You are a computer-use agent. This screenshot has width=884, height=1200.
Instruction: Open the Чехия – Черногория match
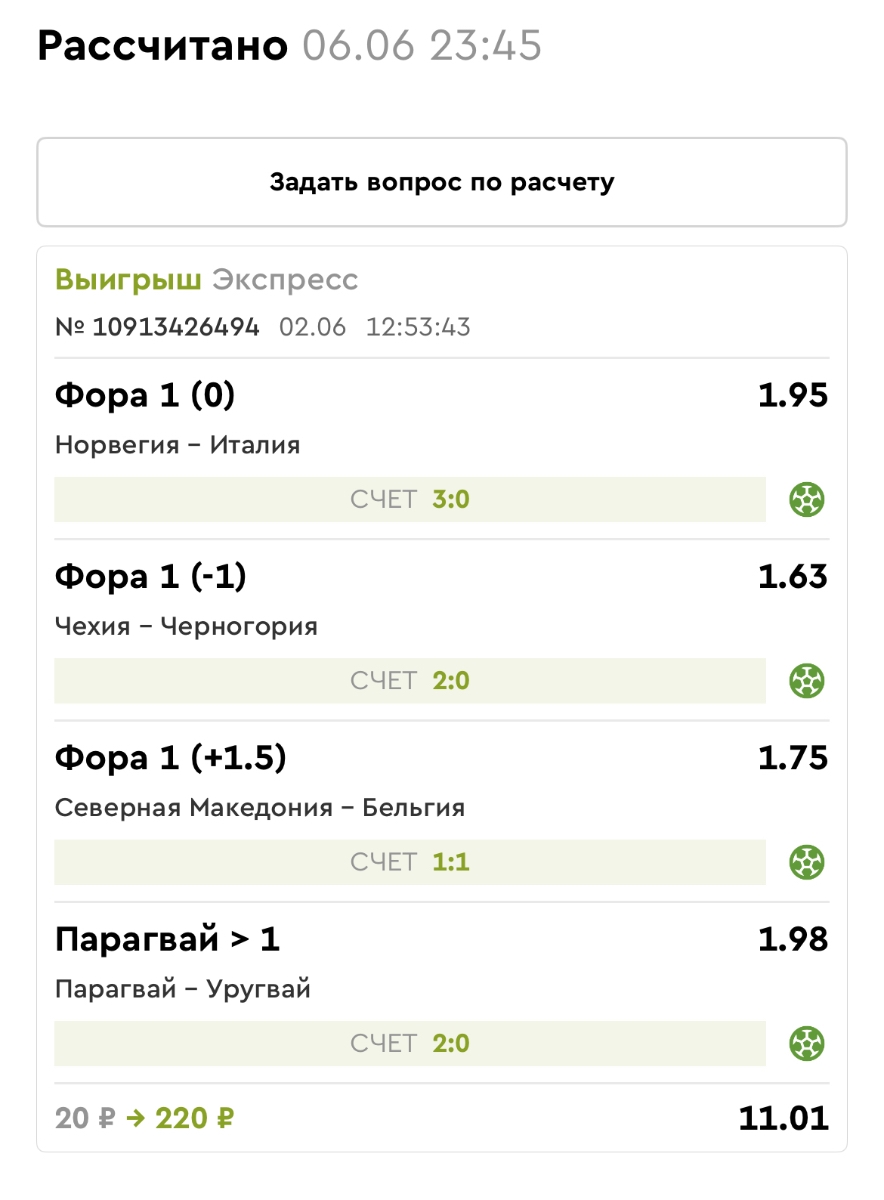coord(186,627)
